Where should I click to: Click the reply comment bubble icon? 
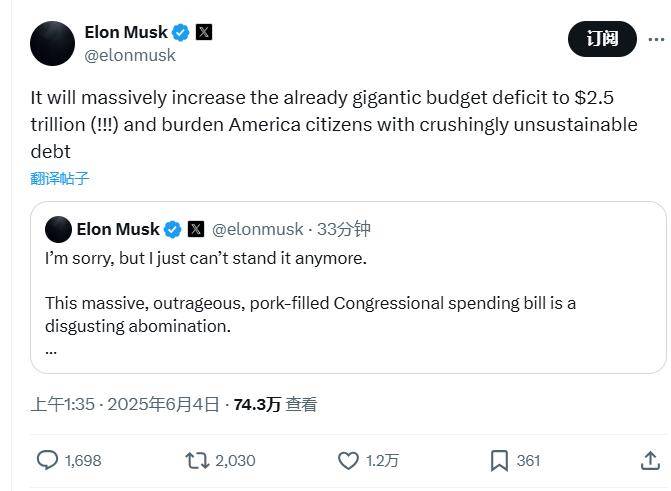[x=47, y=460]
